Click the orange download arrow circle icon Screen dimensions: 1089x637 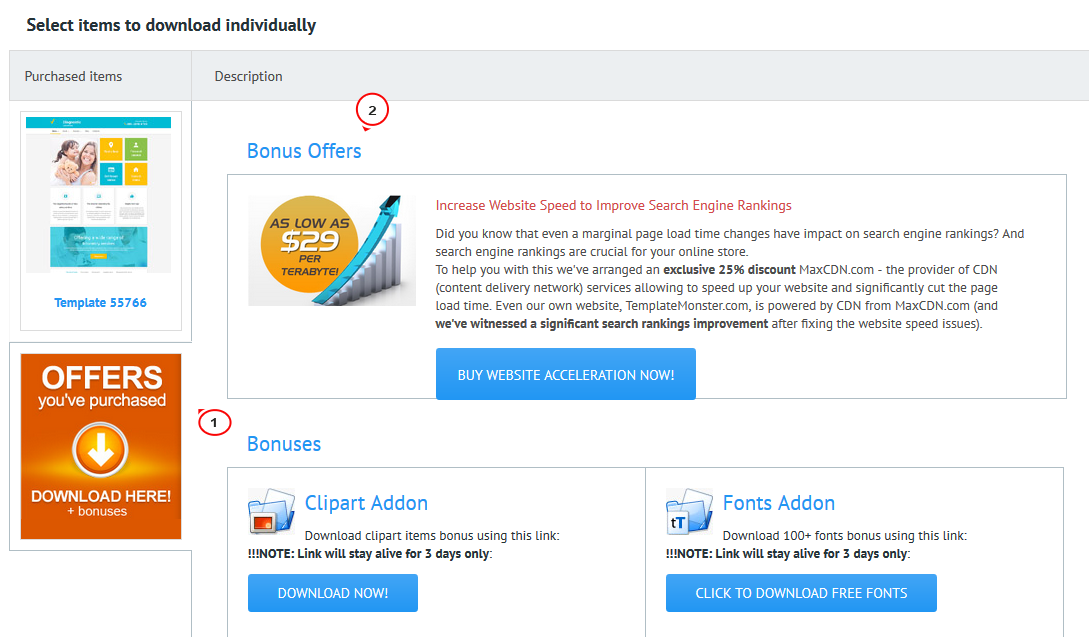[100, 450]
